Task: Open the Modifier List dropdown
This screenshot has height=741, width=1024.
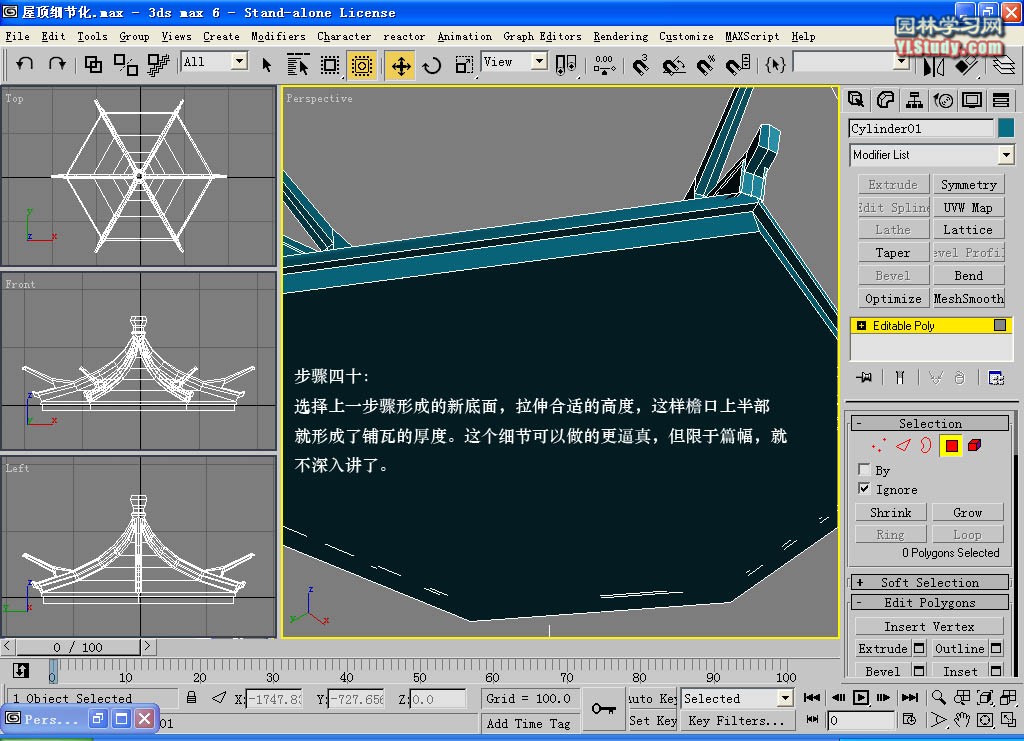Action: pyautogui.click(x=932, y=155)
